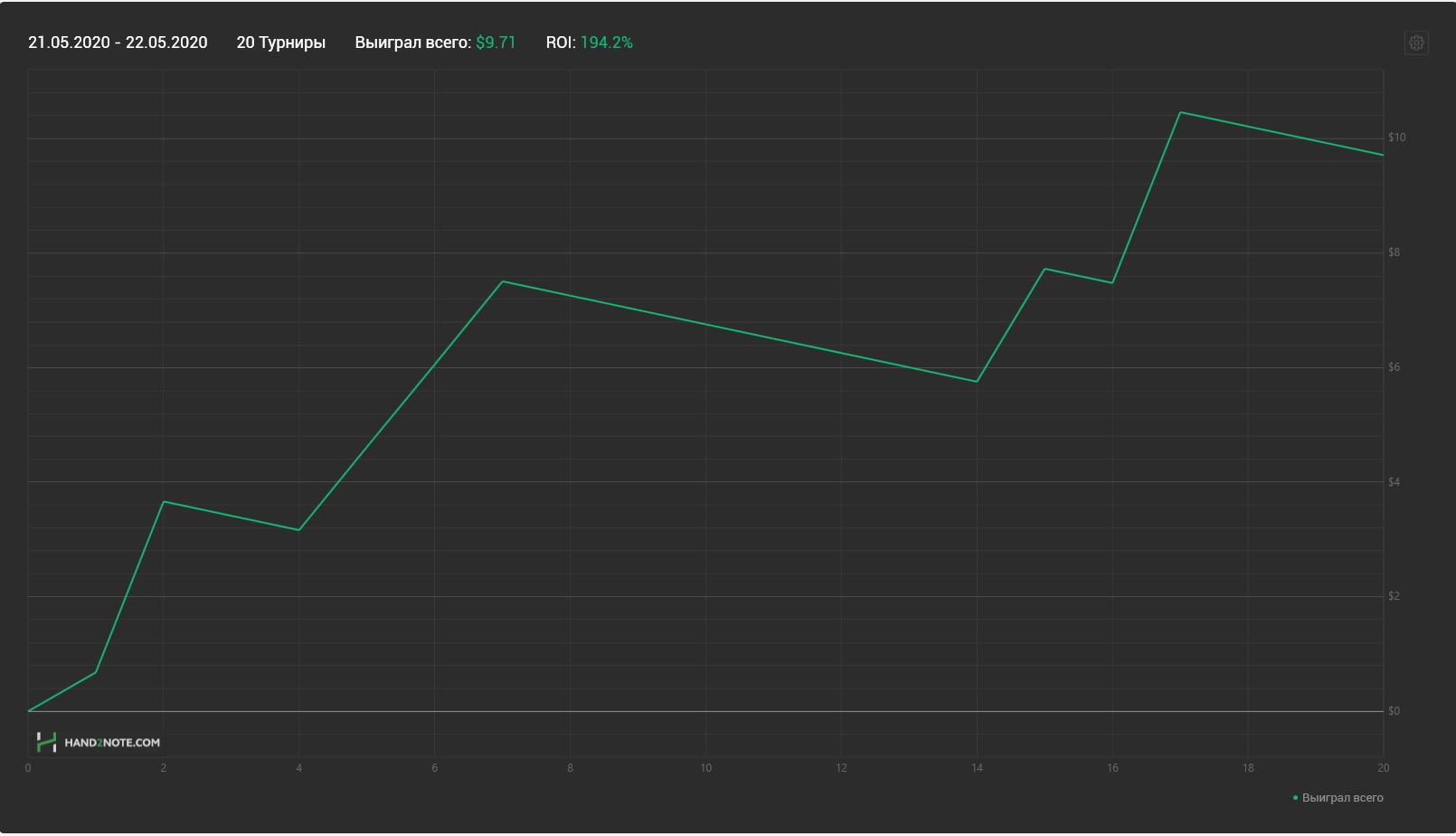Click the date range 21.05.2020 - 22.05.2020
1456x836 pixels.
tap(118, 43)
